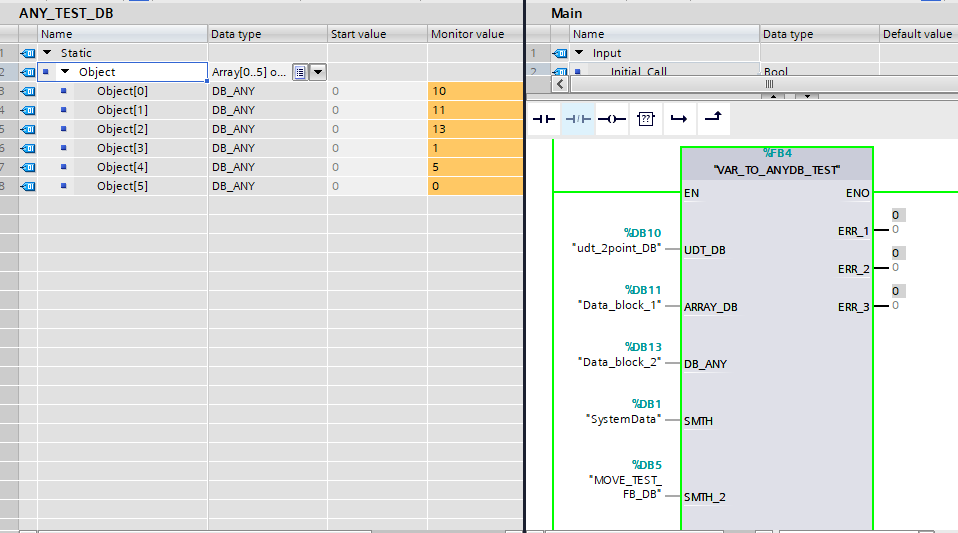Select the Object[4] name cell

click(x=122, y=167)
